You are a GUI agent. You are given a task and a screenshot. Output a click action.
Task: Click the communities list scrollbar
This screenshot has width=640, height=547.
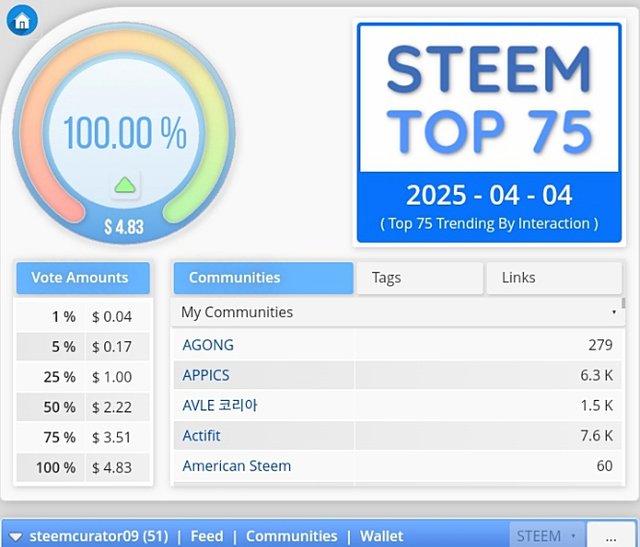pyautogui.click(x=623, y=303)
